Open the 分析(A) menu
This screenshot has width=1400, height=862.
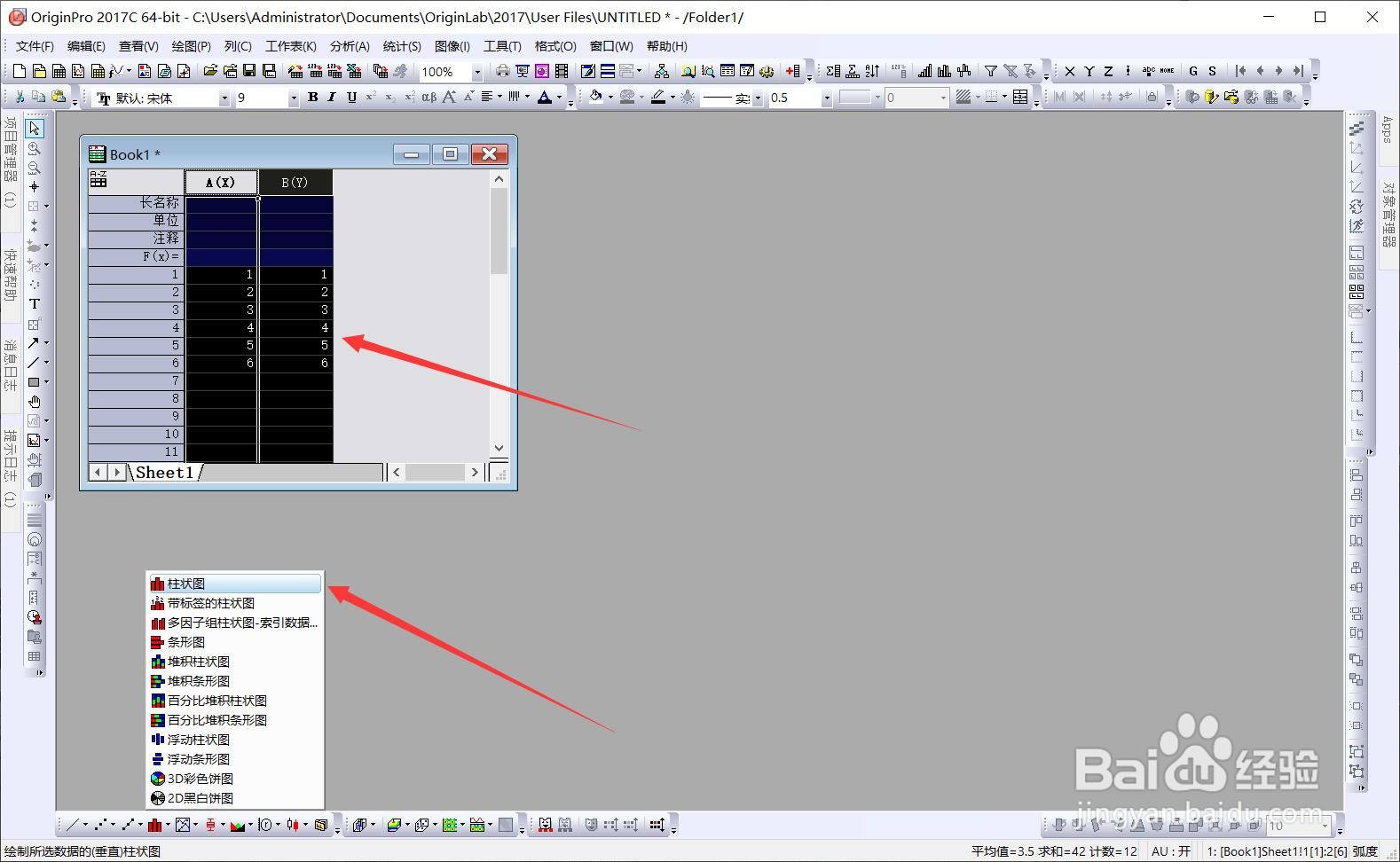click(350, 46)
